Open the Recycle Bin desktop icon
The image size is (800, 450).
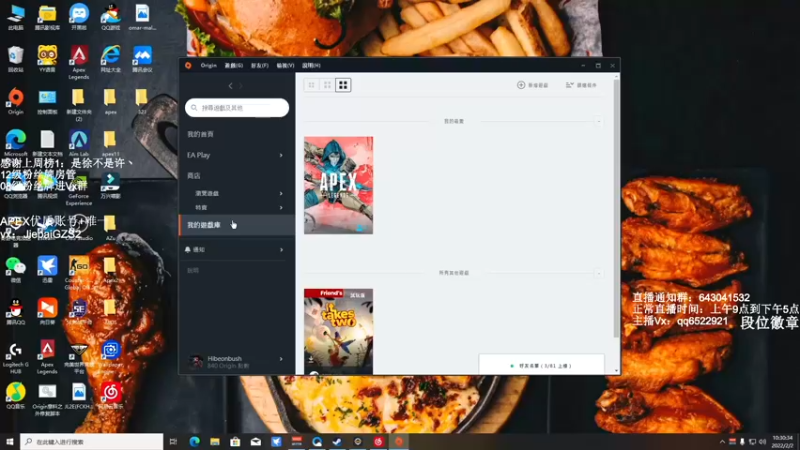point(16,59)
